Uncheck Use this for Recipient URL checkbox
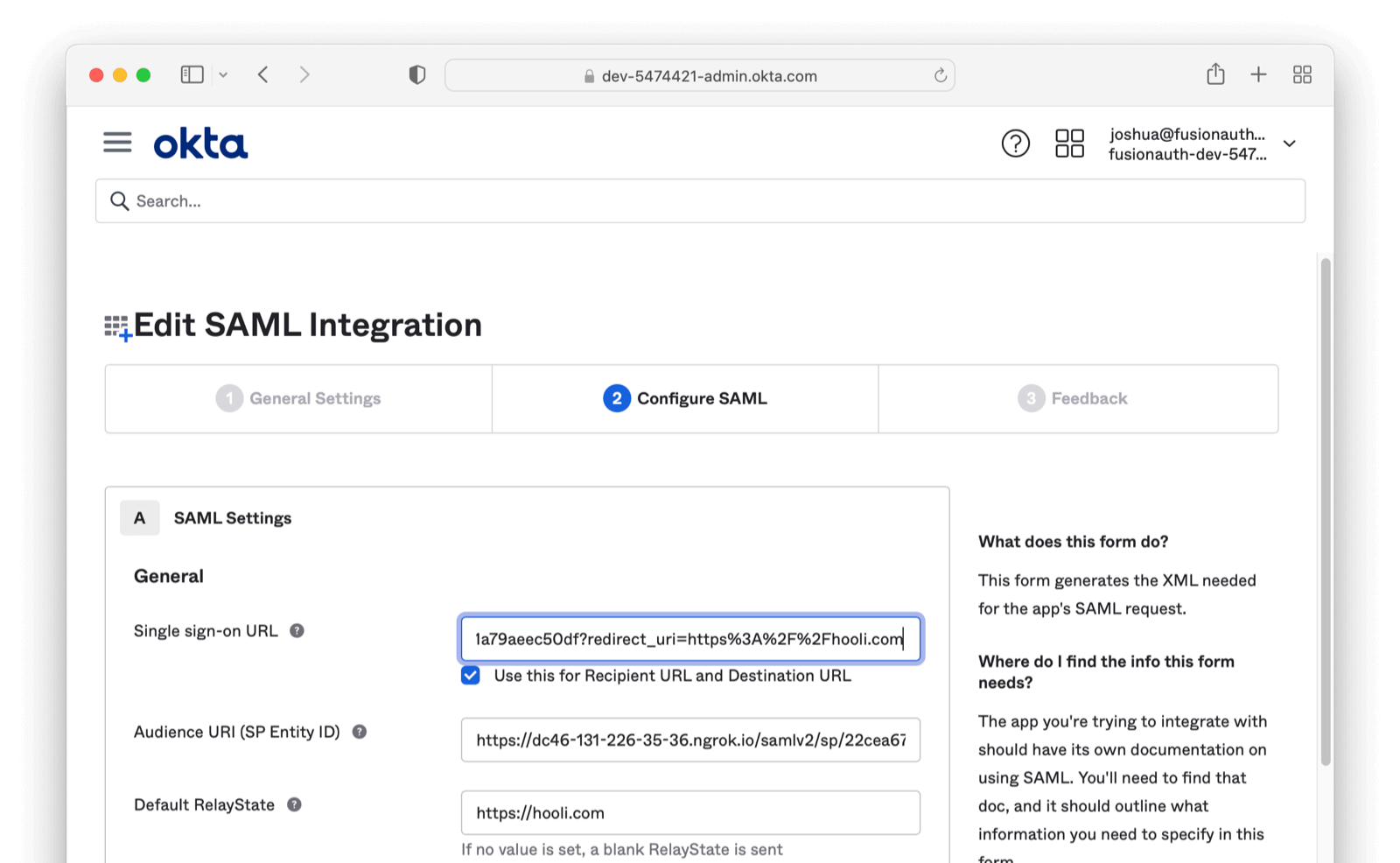Image resolution: width=1400 pixels, height=863 pixels. [471, 676]
